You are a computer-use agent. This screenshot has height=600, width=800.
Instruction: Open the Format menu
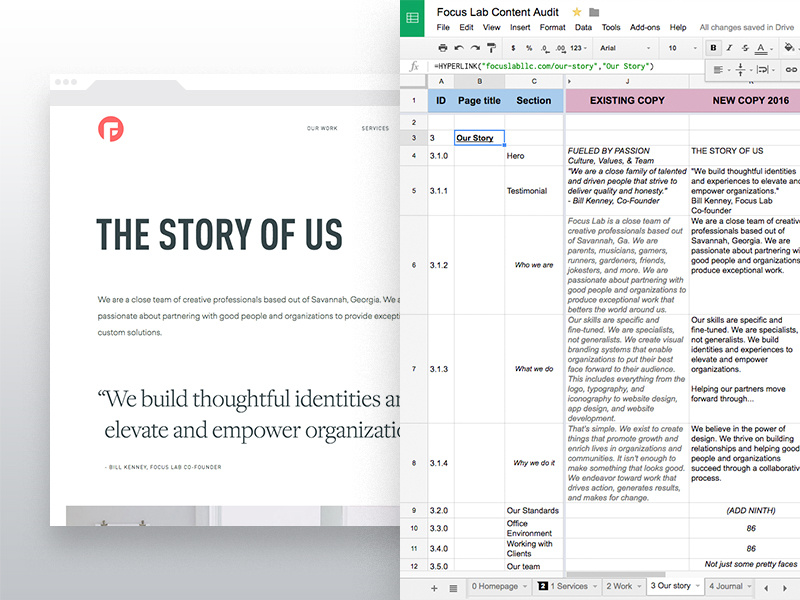tap(553, 28)
